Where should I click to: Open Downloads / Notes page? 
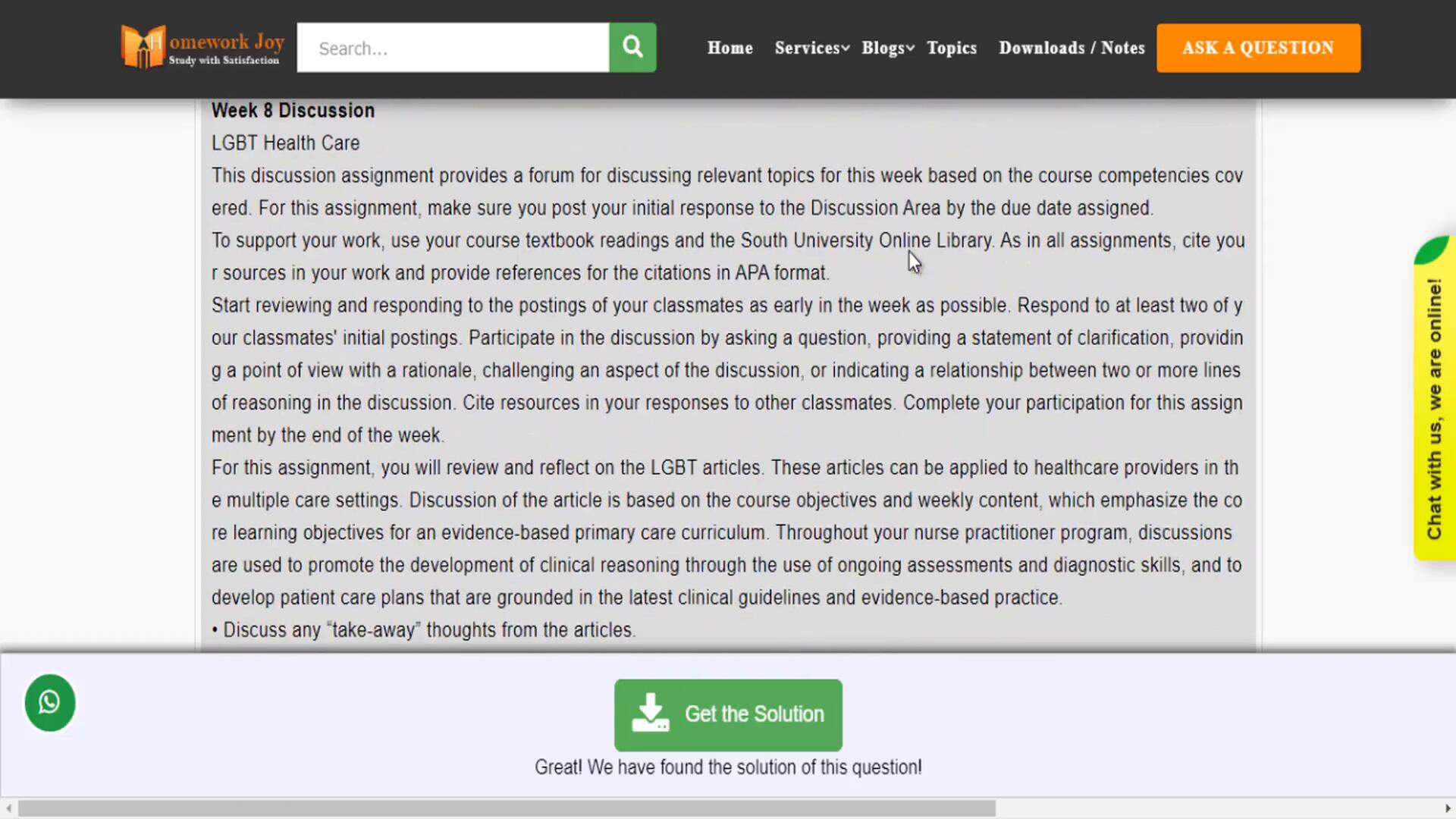[1072, 48]
